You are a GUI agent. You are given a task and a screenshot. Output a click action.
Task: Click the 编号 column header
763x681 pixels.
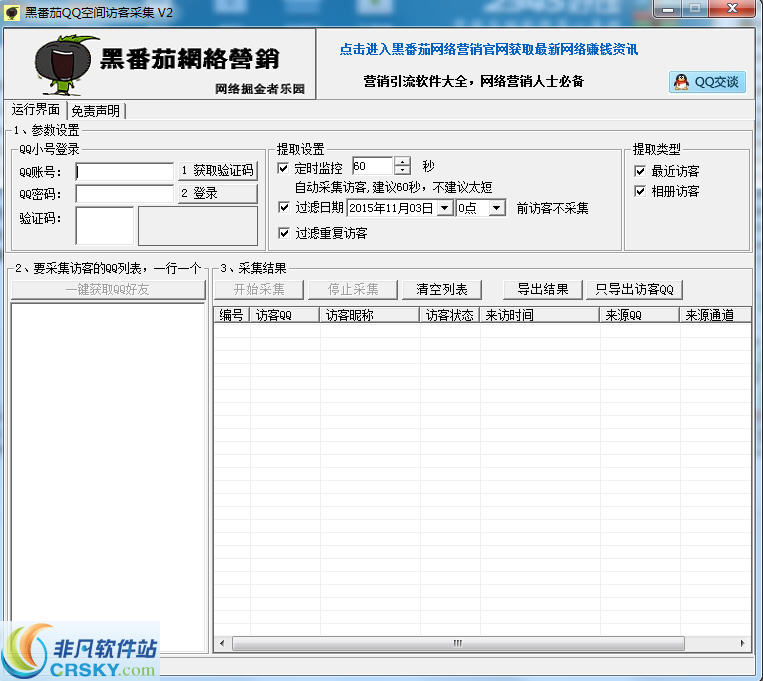[232, 315]
